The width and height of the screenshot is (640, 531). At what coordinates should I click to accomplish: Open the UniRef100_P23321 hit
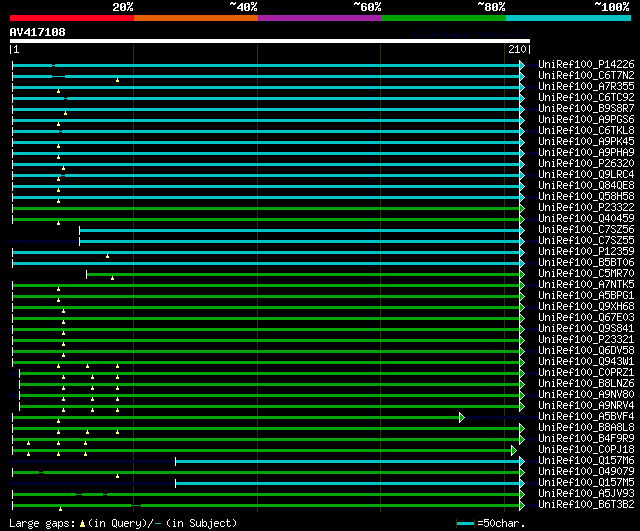pyautogui.click(x=586, y=340)
